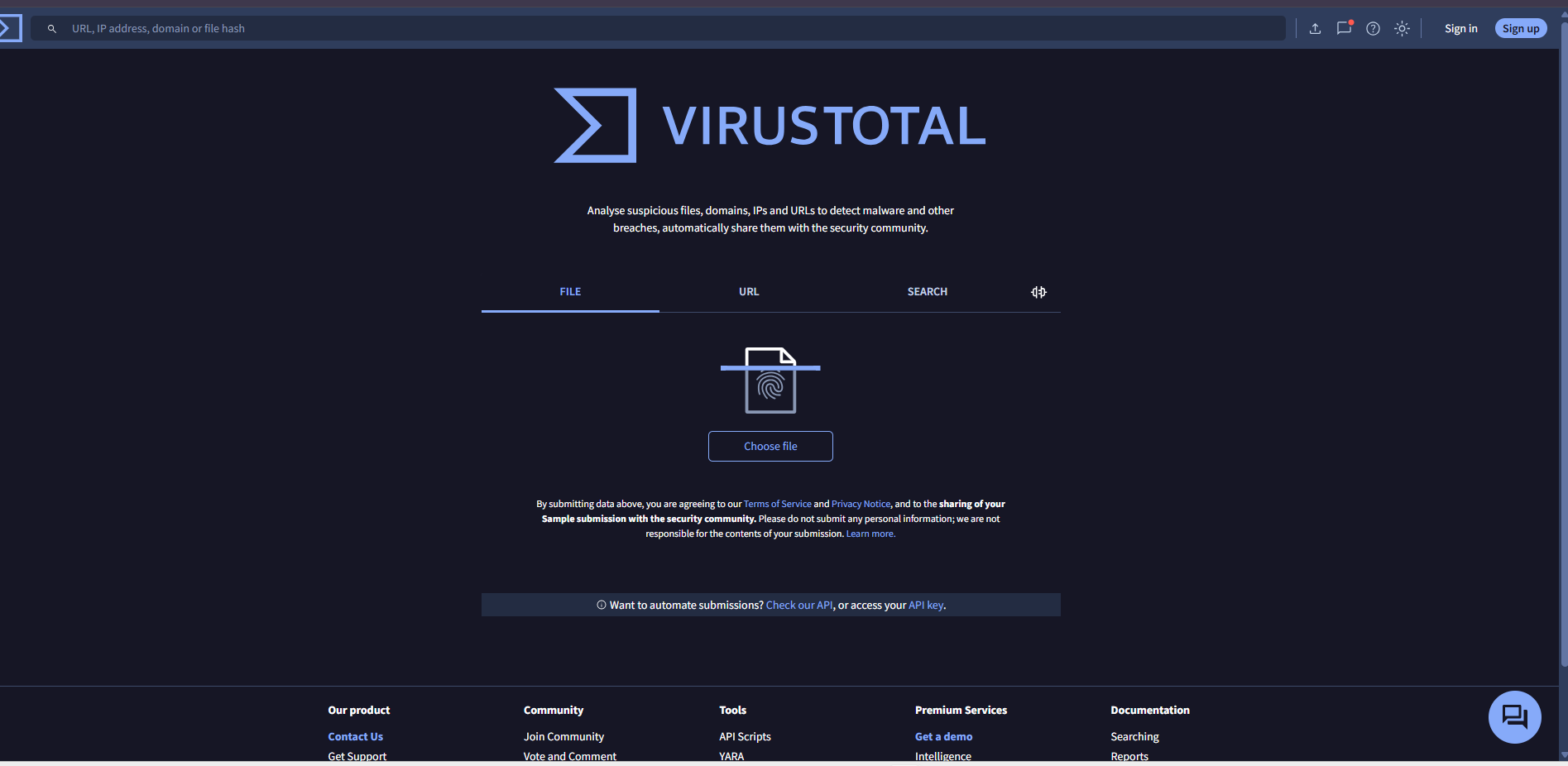
Task: Click the fingerprint file upload icon
Action: 770,381
